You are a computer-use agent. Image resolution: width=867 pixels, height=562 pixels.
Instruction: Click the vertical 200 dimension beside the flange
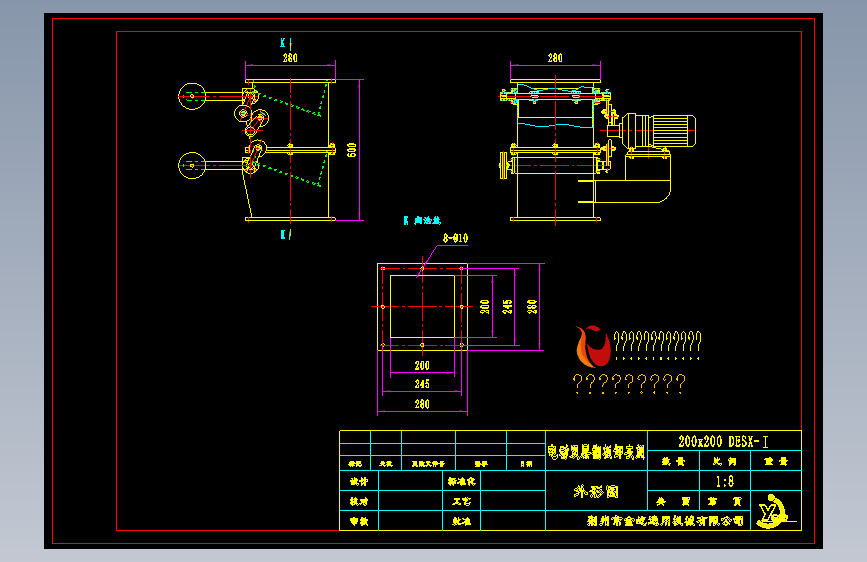pos(485,306)
